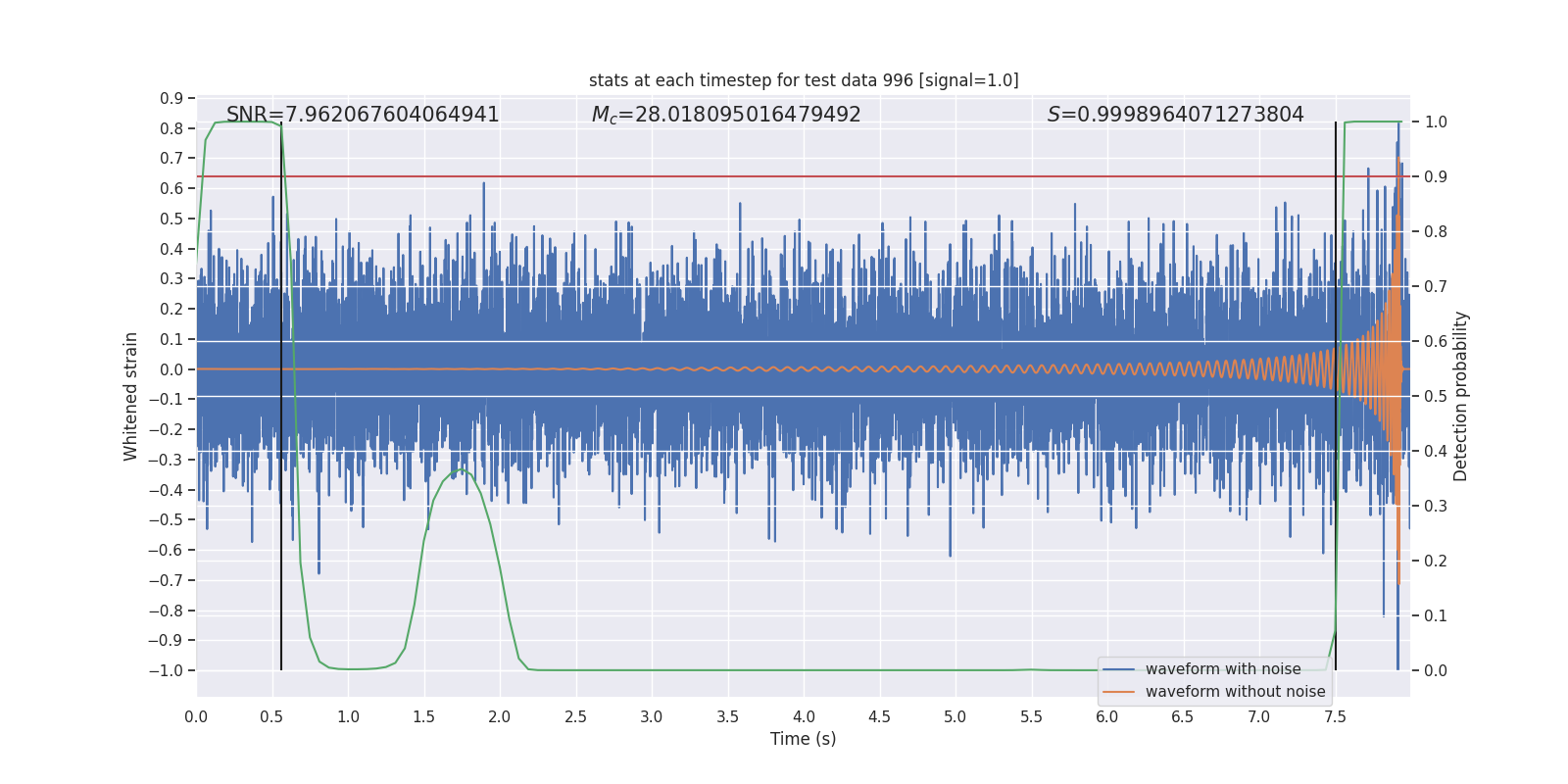The width and height of the screenshot is (1568, 784).
Task: Click the 7.5 tick on the time axis
Action: click(x=1335, y=717)
